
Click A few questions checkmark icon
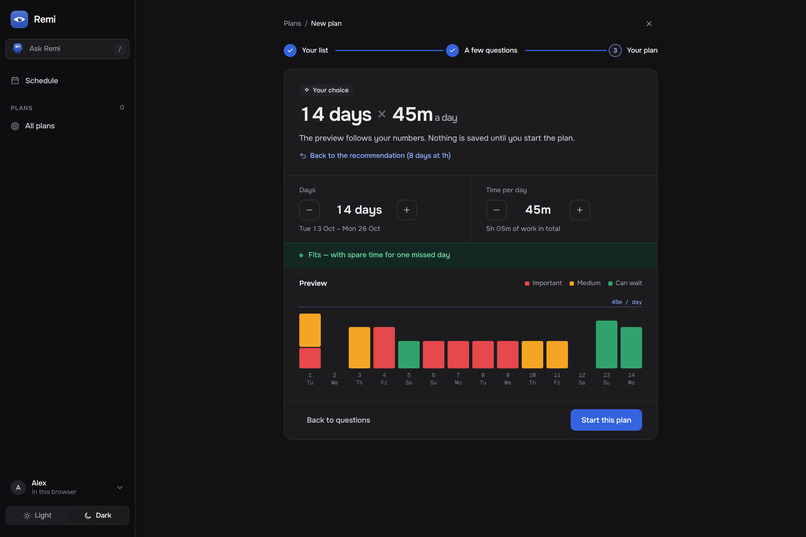pos(452,50)
